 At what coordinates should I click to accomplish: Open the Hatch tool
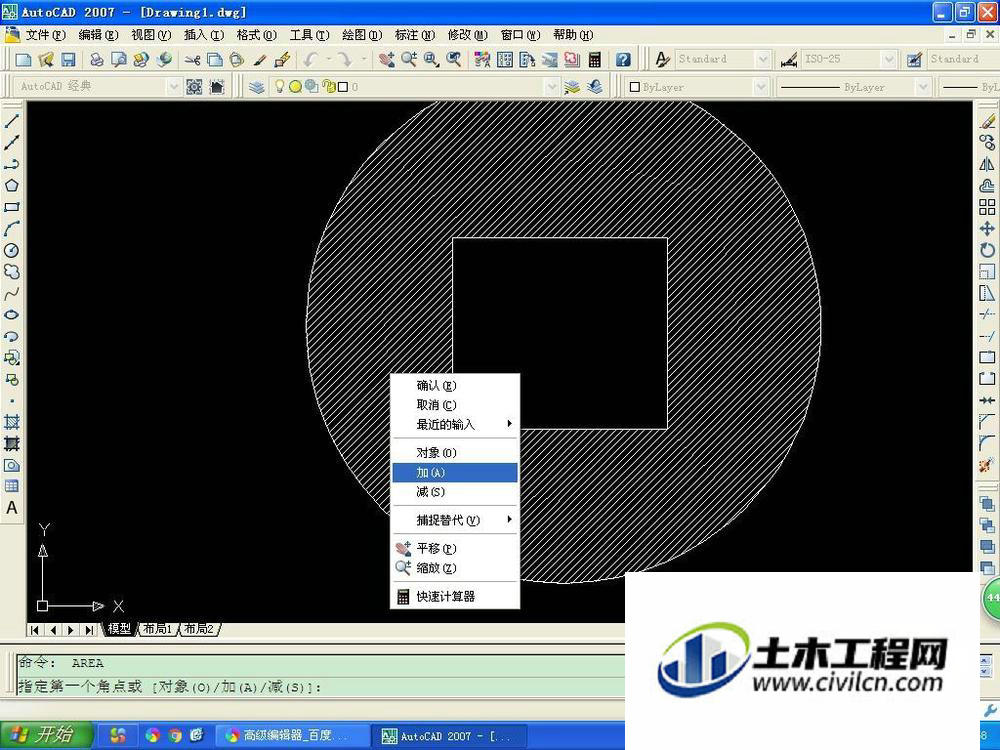[x=11, y=422]
